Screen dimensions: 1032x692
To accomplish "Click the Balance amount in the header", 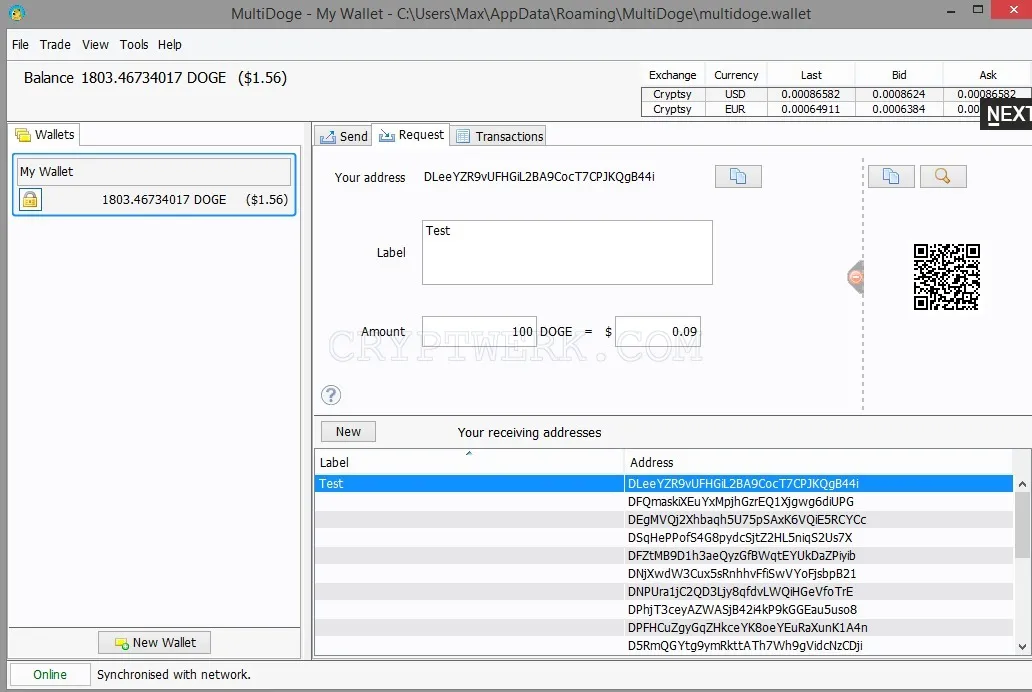I will click(153, 78).
